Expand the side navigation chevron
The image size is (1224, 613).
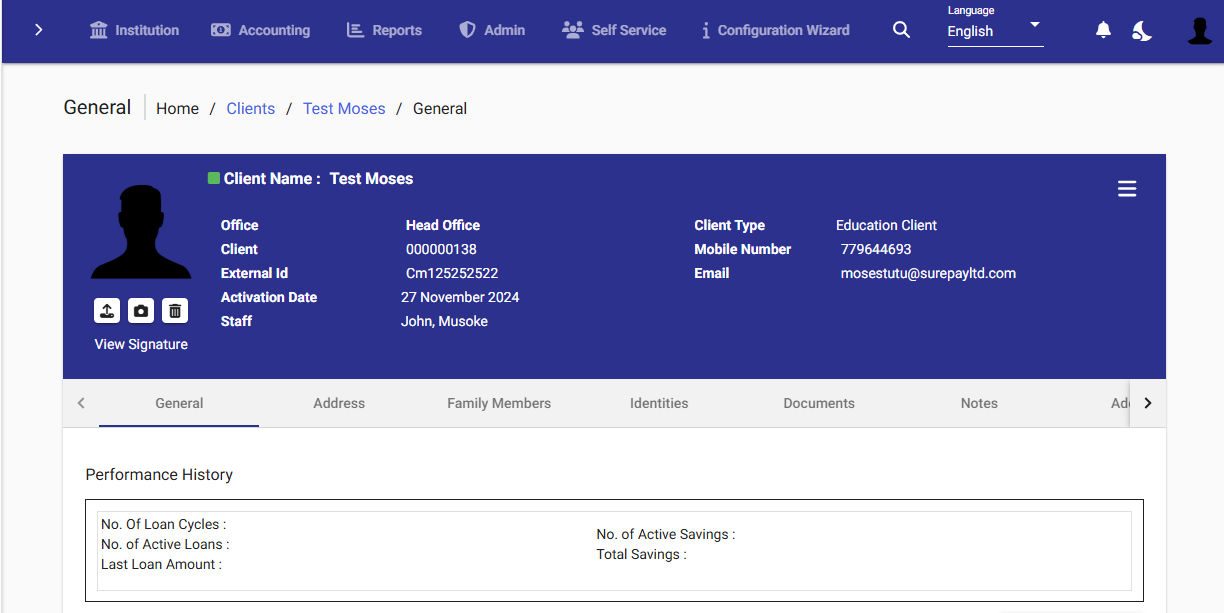38,30
